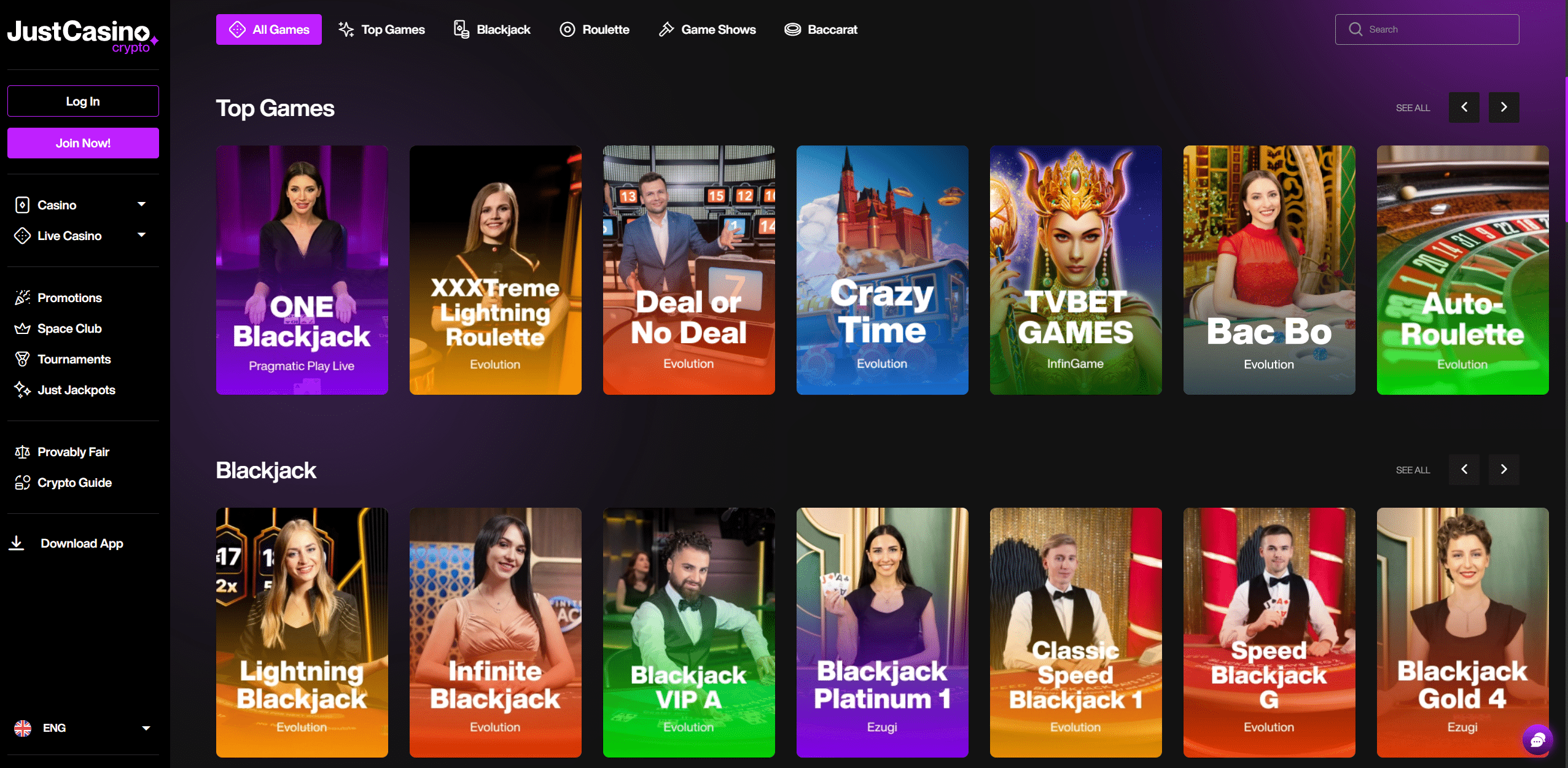Image resolution: width=1568 pixels, height=768 pixels.
Task: Open TVBET GAMES card
Action: (x=1075, y=270)
